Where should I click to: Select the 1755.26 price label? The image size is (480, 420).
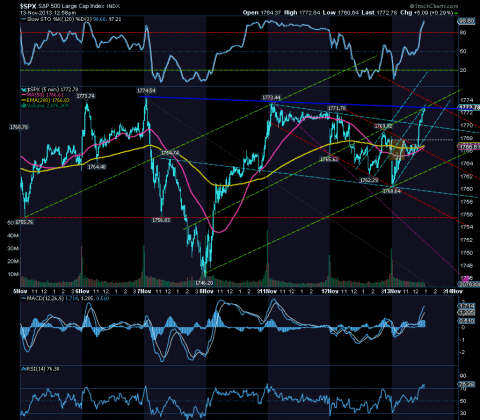tap(24, 222)
